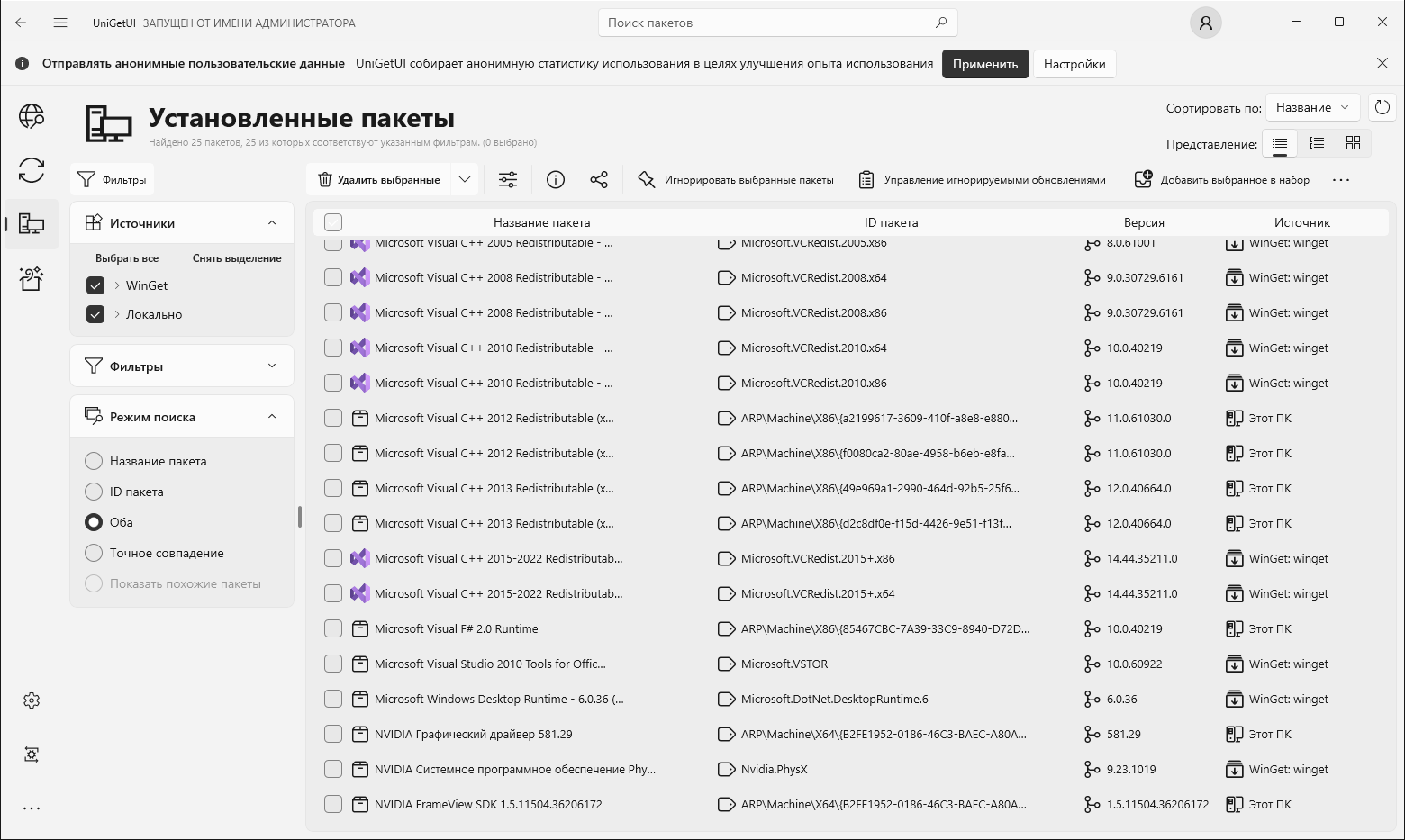
Task: Click the package details info icon
Action: point(556,180)
